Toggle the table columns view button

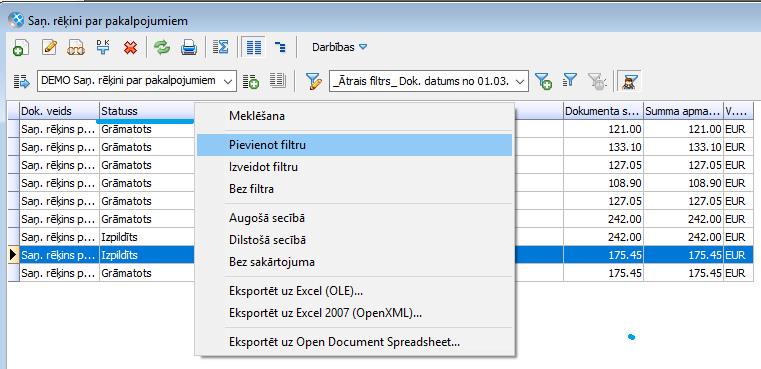pyautogui.click(x=254, y=47)
